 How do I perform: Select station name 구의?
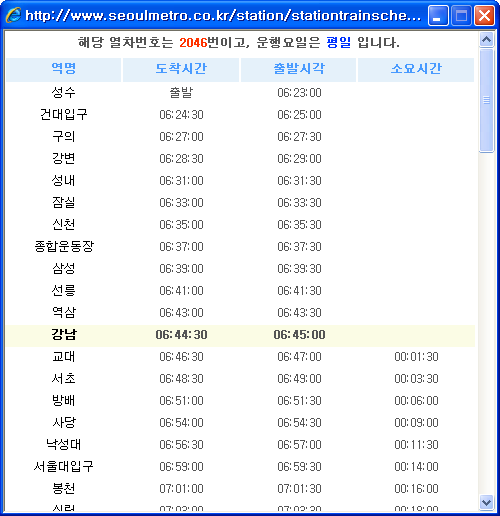(x=63, y=136)
